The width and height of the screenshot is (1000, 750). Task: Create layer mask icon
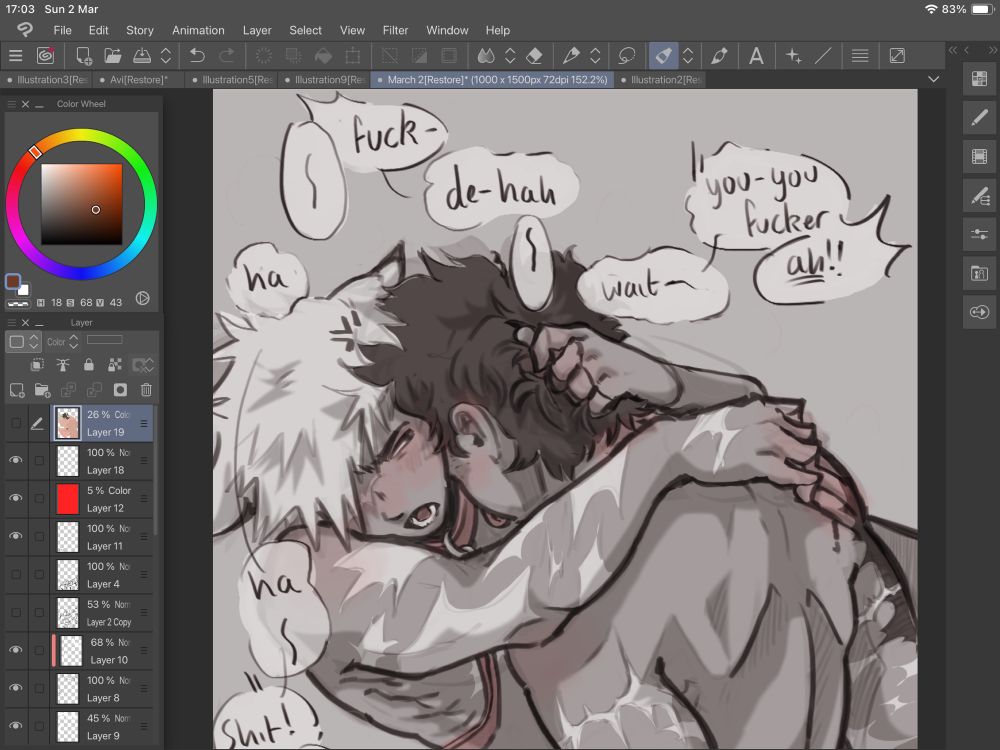pyautogui.click(x=120, y=390)
